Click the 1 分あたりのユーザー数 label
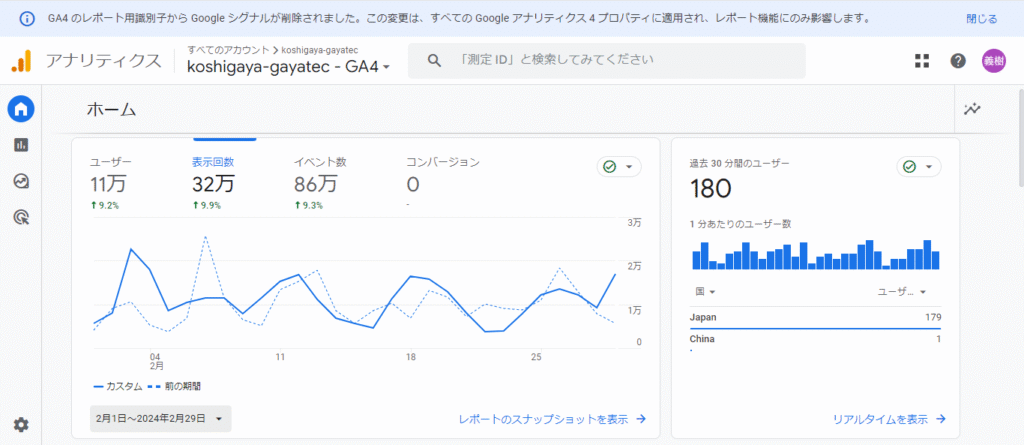The image size is (1024, 445). click(x=741, y=223)
